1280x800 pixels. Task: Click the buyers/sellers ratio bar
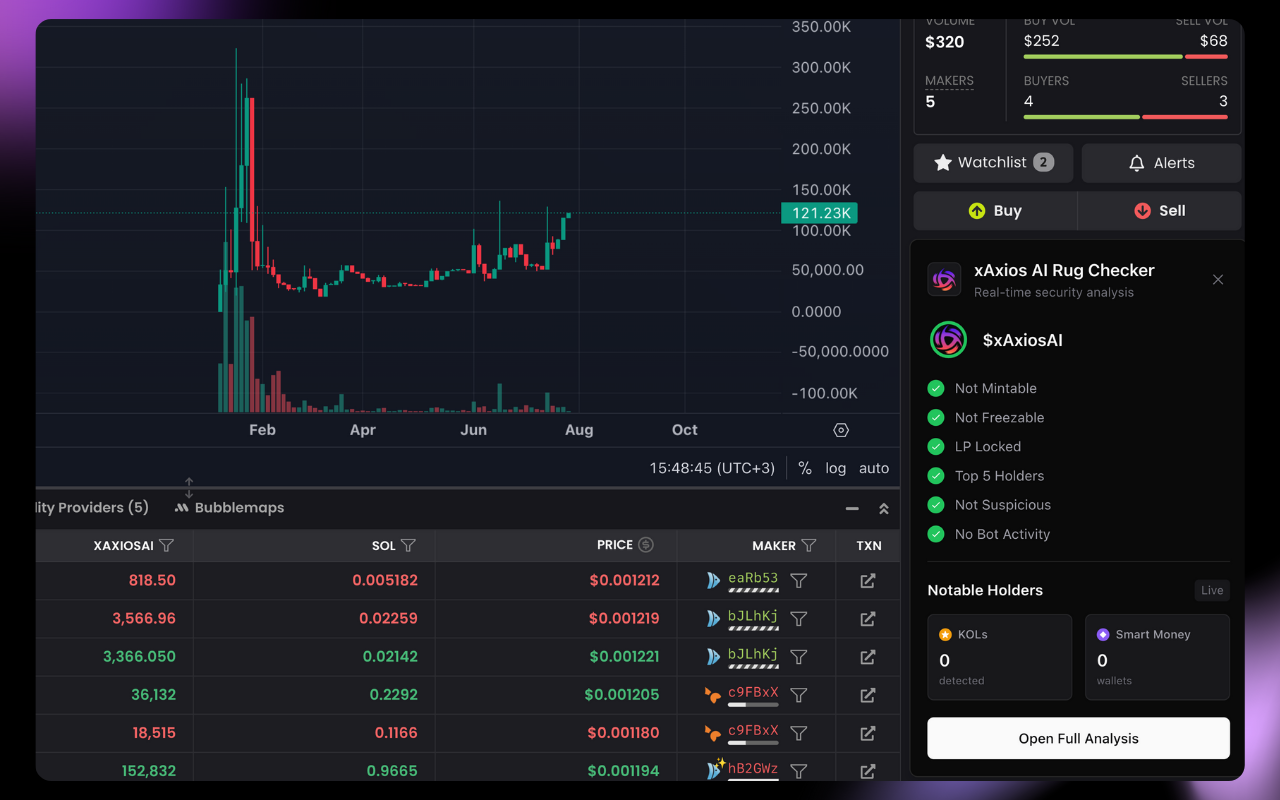pos(1125,117)
